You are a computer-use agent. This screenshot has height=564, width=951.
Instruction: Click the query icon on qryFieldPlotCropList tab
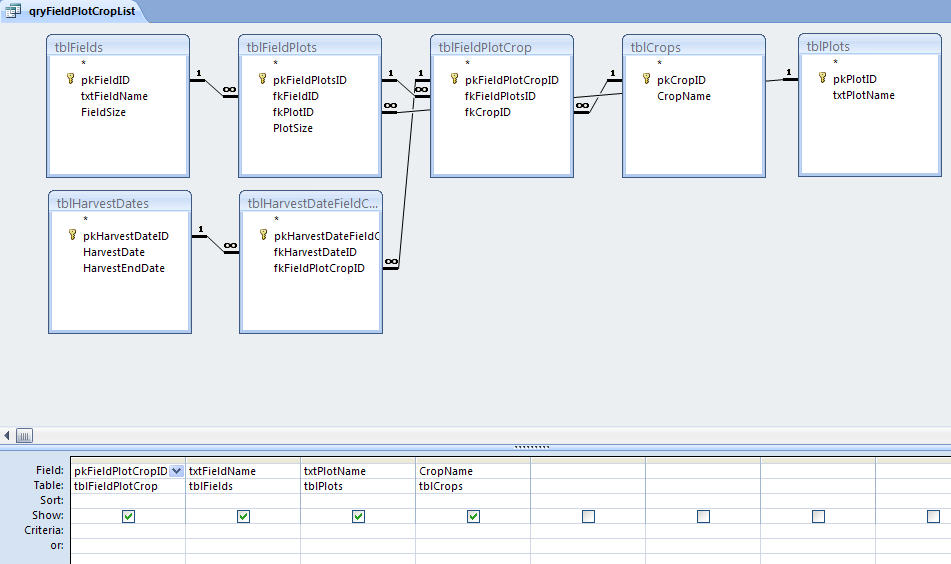(x=13, y=11)
